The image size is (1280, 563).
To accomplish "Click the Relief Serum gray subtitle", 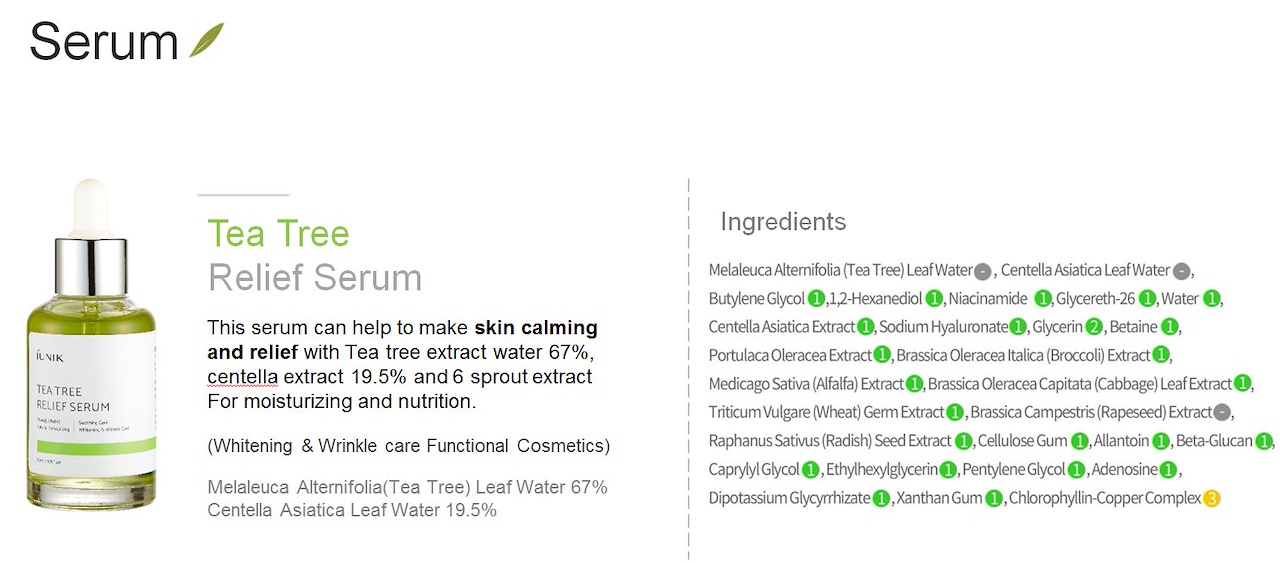I will coord(315,277).
